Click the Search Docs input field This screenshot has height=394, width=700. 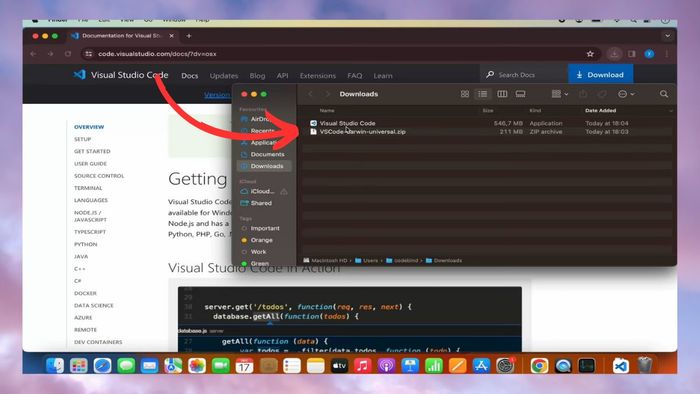(523, 75)
